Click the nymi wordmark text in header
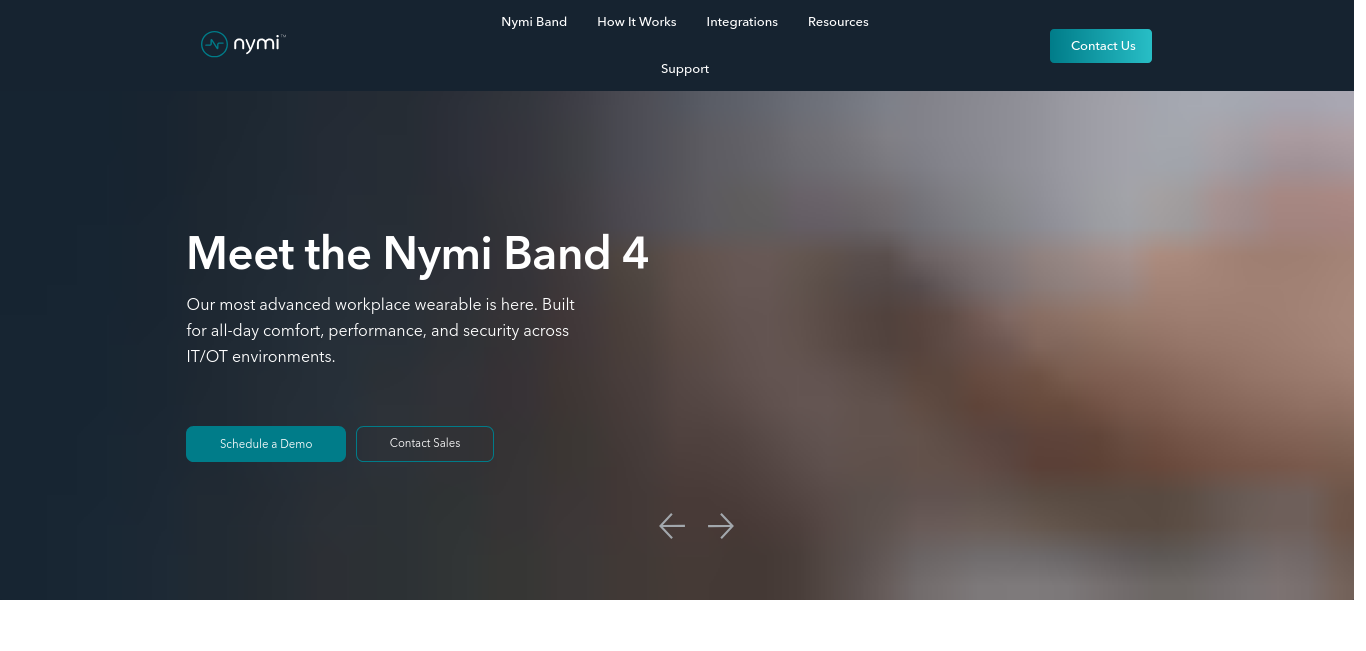Viewport: 1366px width, 651px height. [x=256, y=44]
